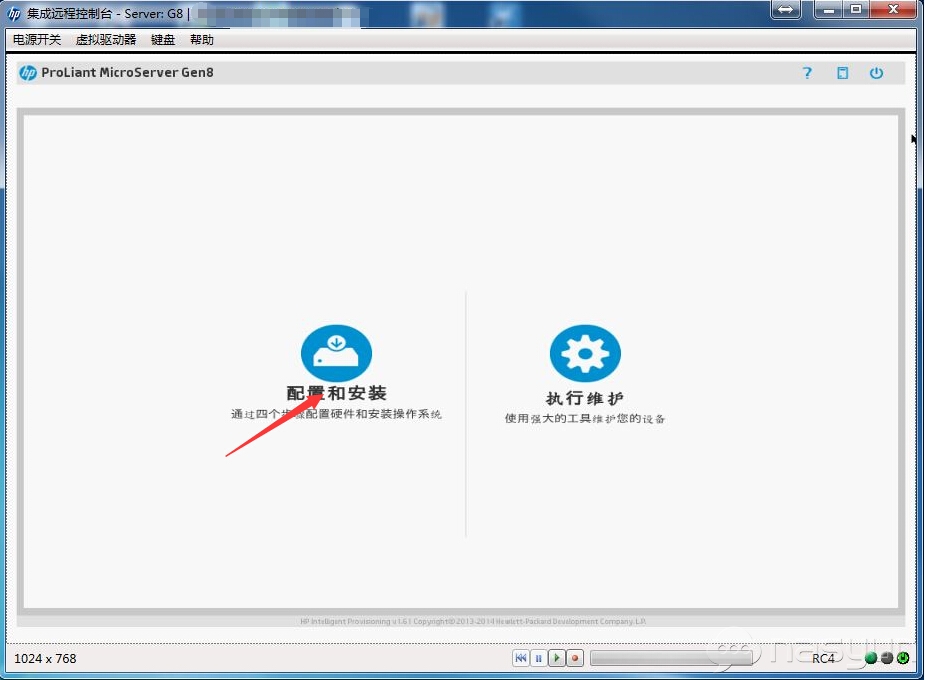
Task: Select the 执行维护 heading text
Action: (585, 398)
